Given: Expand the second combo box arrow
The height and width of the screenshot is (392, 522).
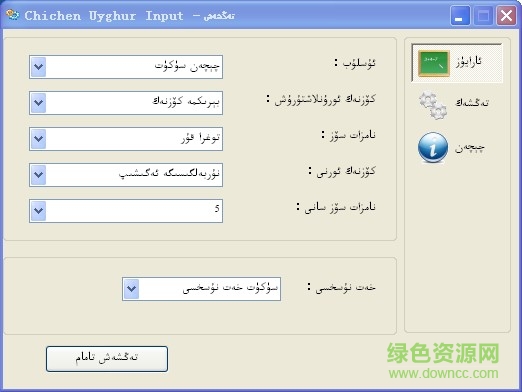Looking at the screenshot, I should point(39,103).
